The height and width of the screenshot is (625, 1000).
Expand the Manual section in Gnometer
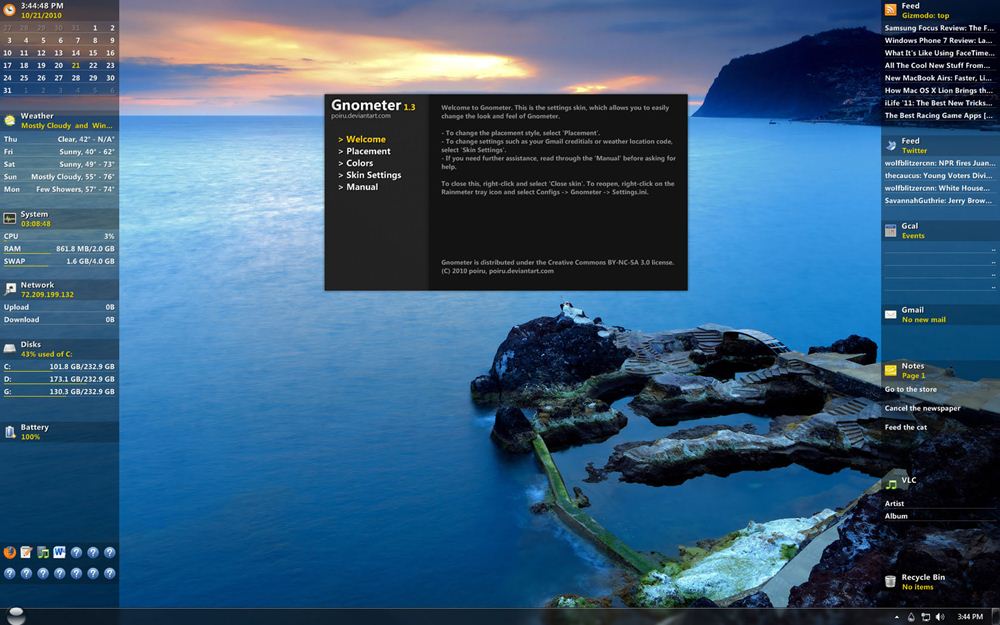362,186
